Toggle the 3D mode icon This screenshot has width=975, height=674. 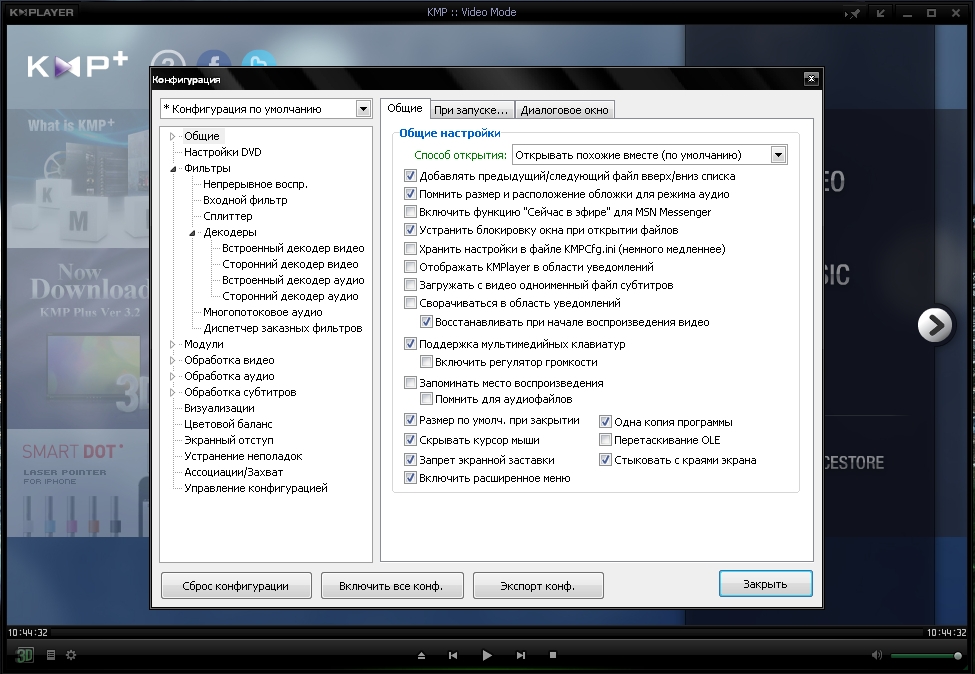(x=24, y=655)
